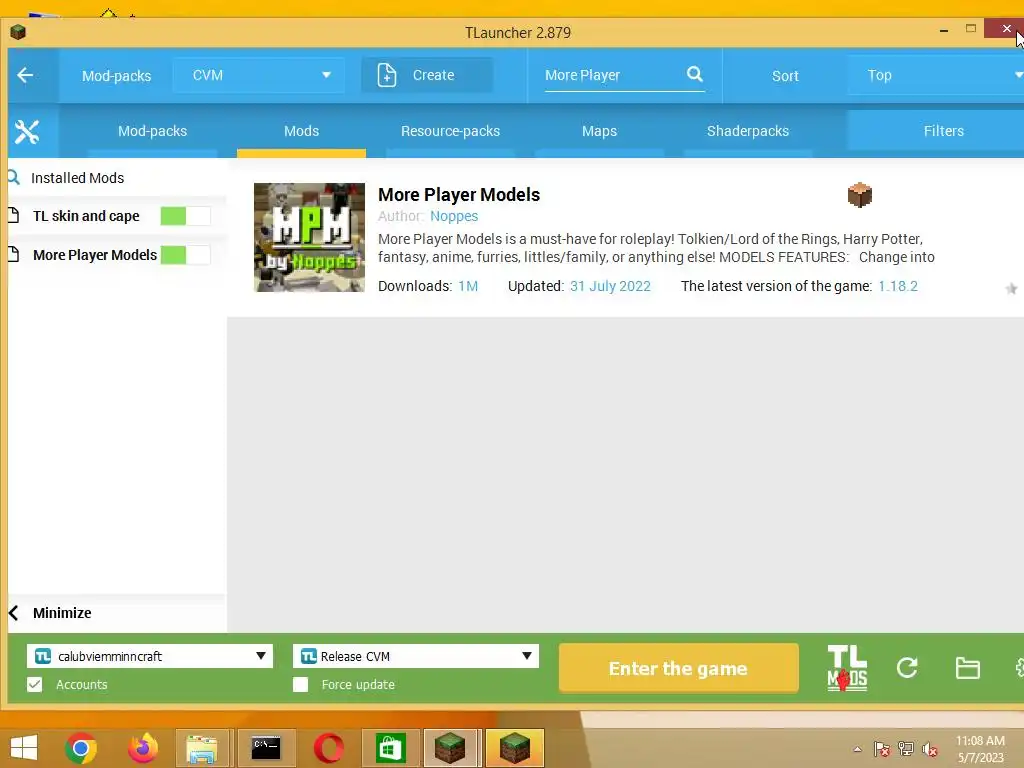1024x768 pixels.
Task: Mark More Player Models with the star icon
Action: [x=1011, y=289]
